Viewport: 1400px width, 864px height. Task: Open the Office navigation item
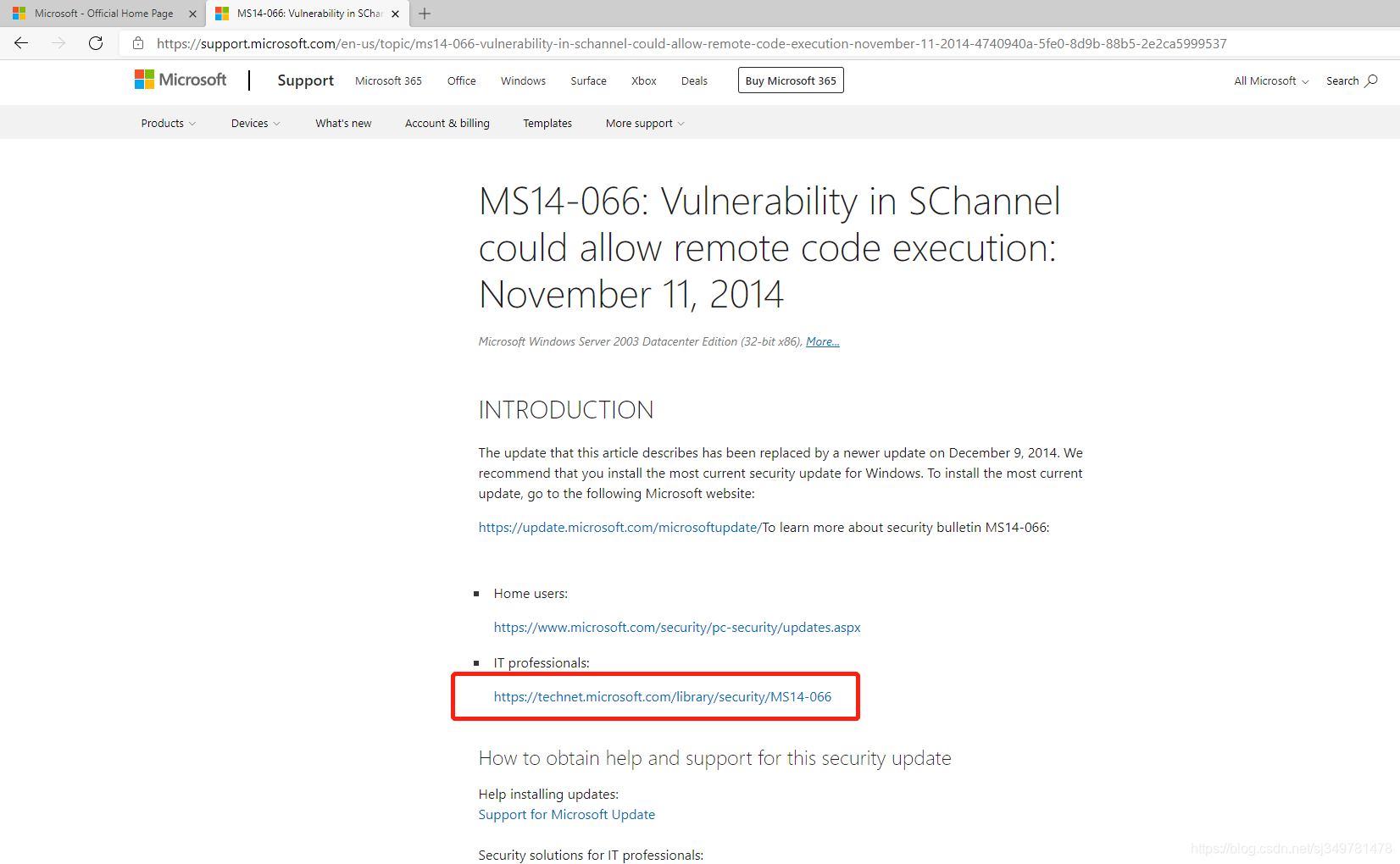click(461, 80)
